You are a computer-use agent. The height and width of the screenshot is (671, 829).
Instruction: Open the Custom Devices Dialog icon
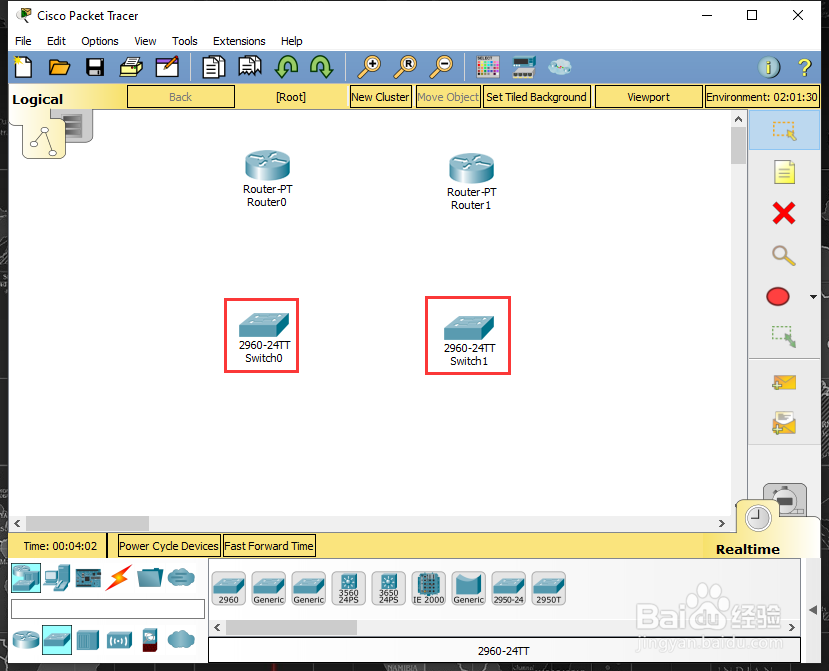[x=524, y=67]
